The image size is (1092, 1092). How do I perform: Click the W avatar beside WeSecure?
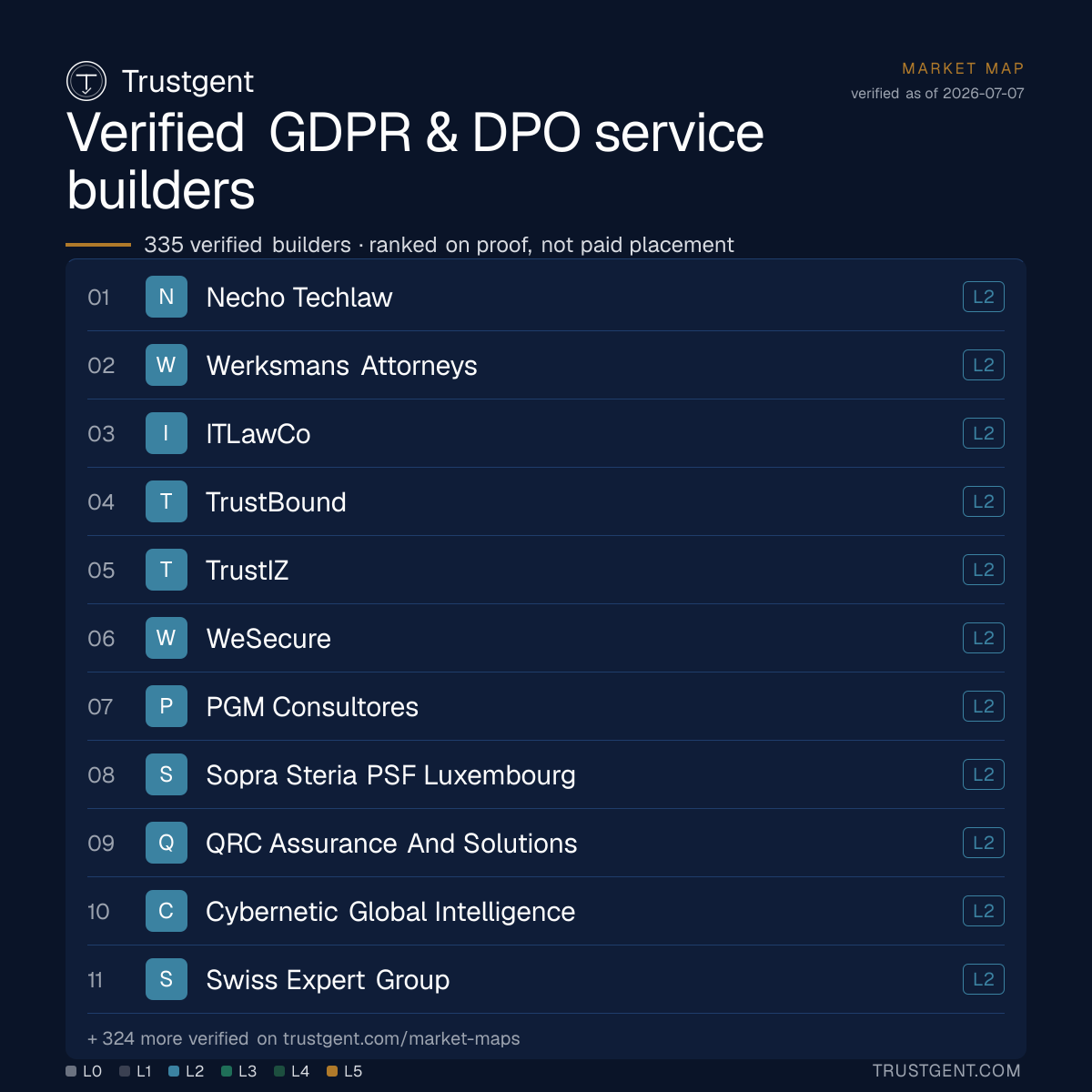(167, 638)
